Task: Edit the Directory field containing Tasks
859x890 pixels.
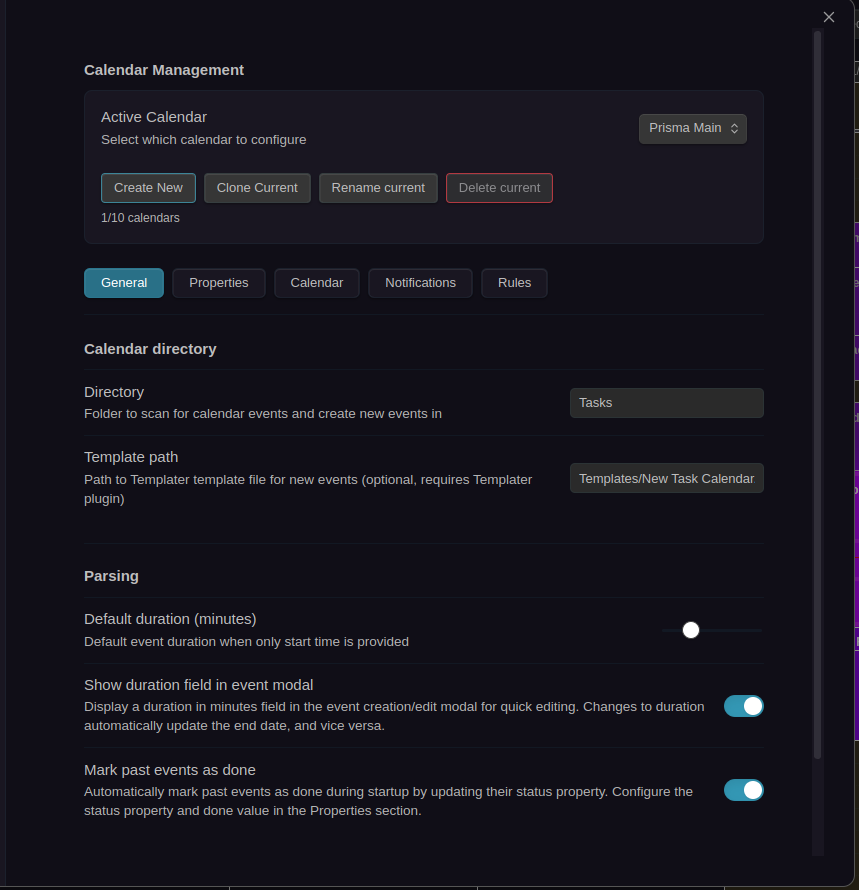Action: (666, 403)
